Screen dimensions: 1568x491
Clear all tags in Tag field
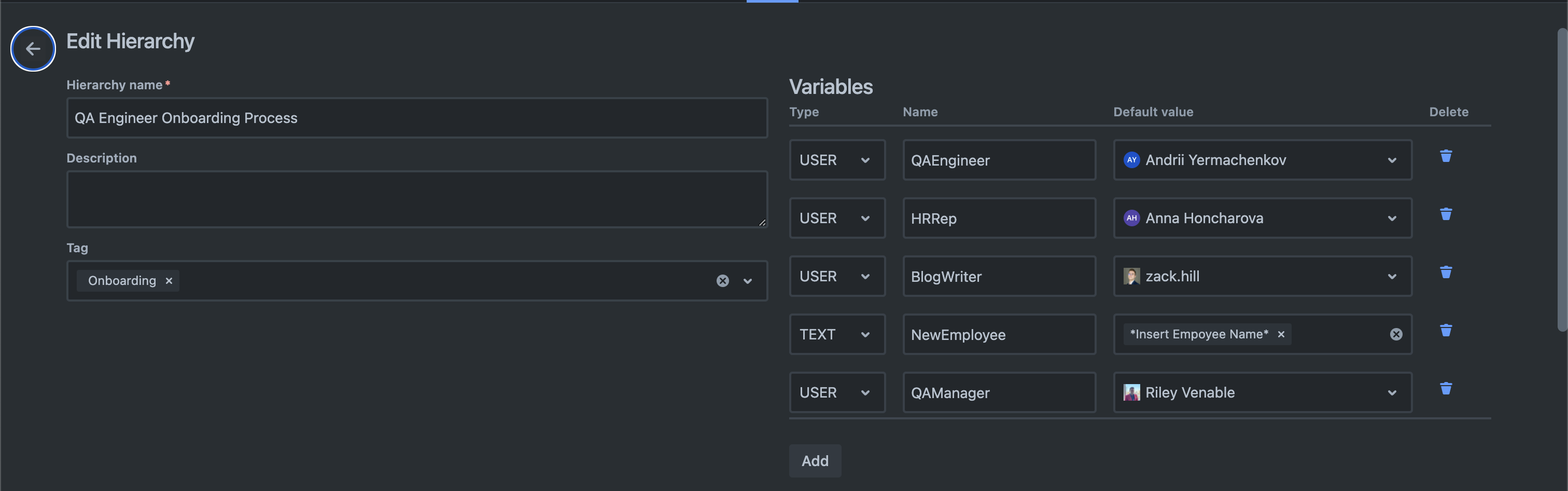click(x=722, y=281)
